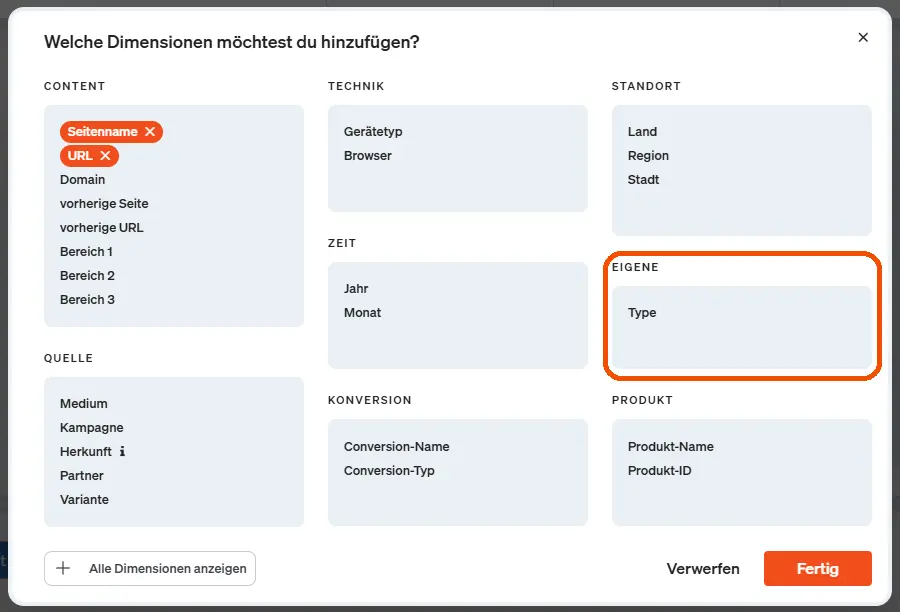Close the dimensions dialog with the X

point(863,38)
